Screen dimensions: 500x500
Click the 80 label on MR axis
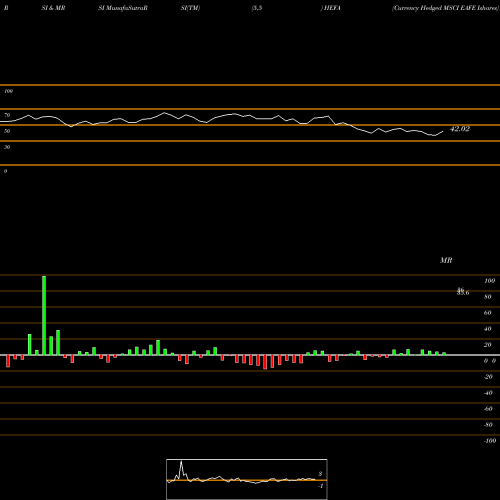(488, 297)
